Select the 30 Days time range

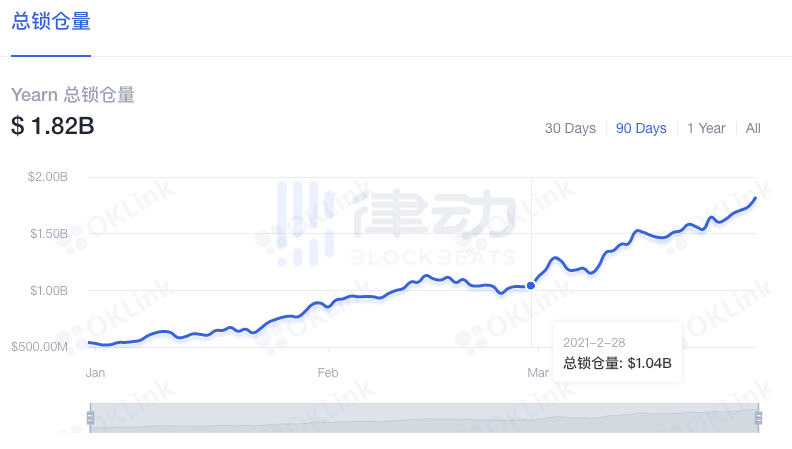570,128
